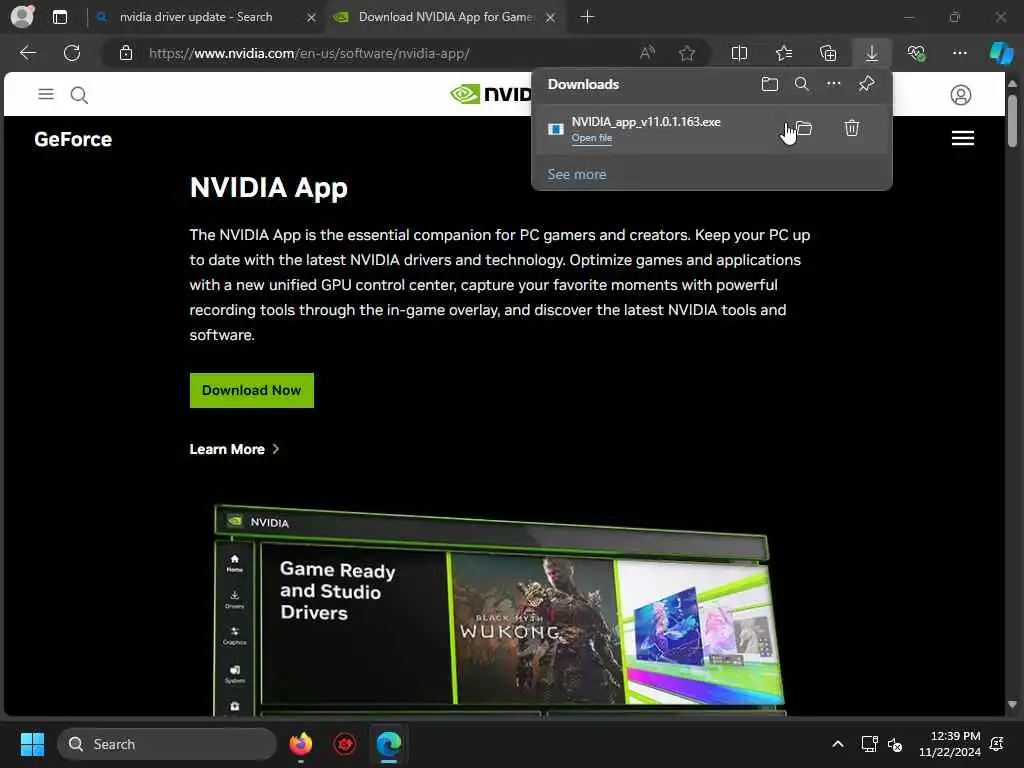
Task: Click the page vertical scrollbar thumb
Action: [1012, 121]
